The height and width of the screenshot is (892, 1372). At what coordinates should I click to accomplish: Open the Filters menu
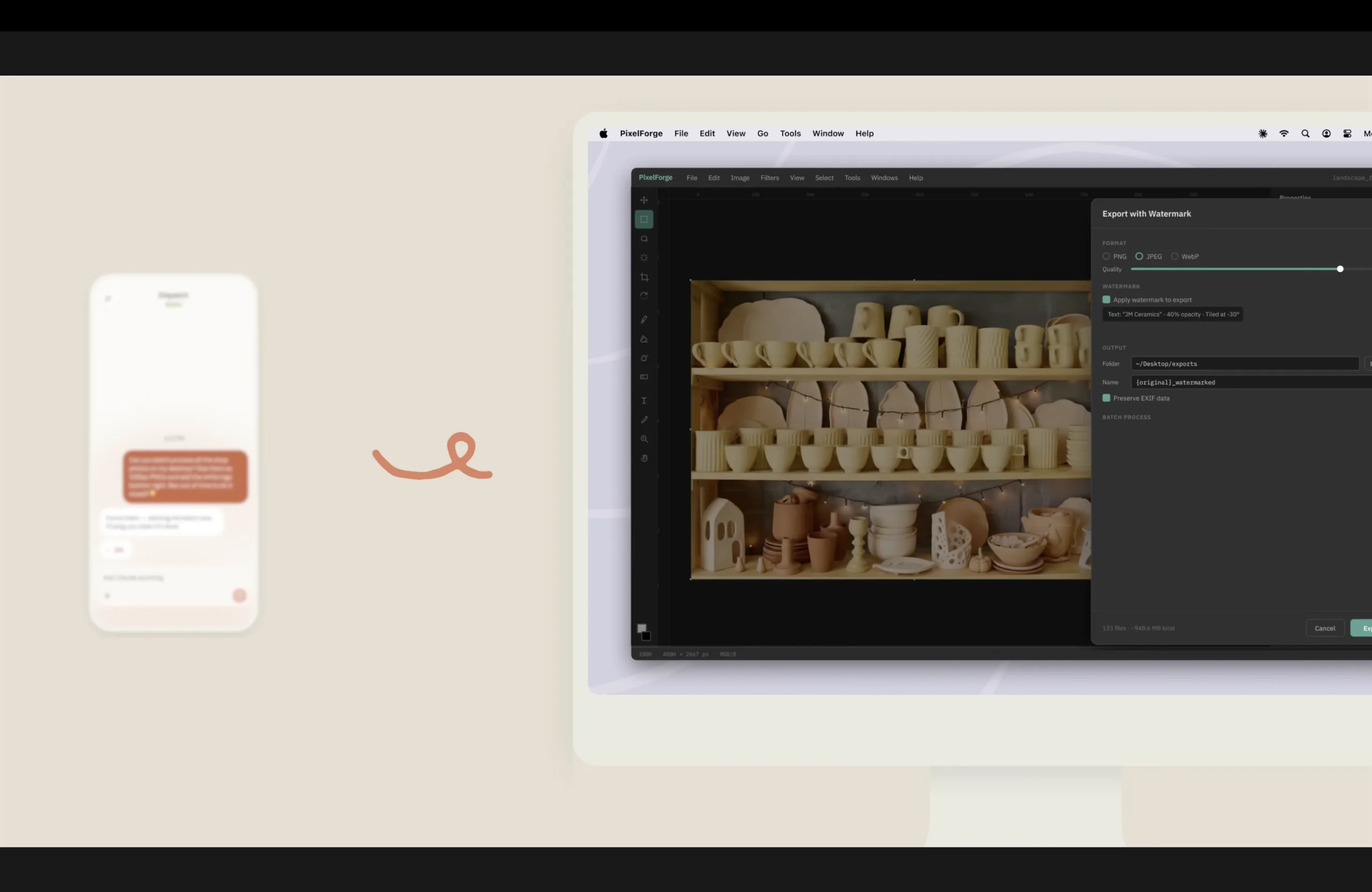(769, 178)
